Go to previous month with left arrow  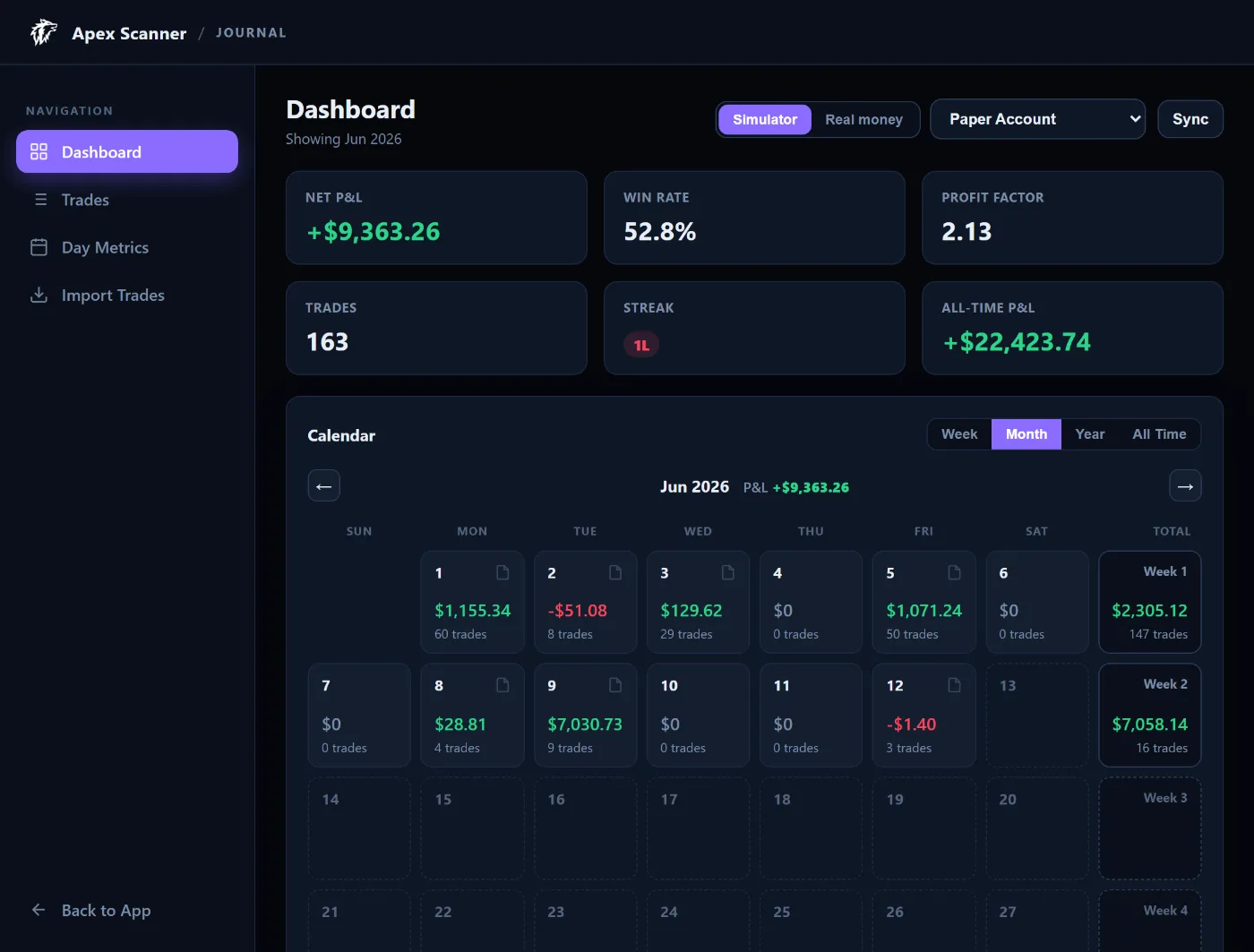[323, 486]
